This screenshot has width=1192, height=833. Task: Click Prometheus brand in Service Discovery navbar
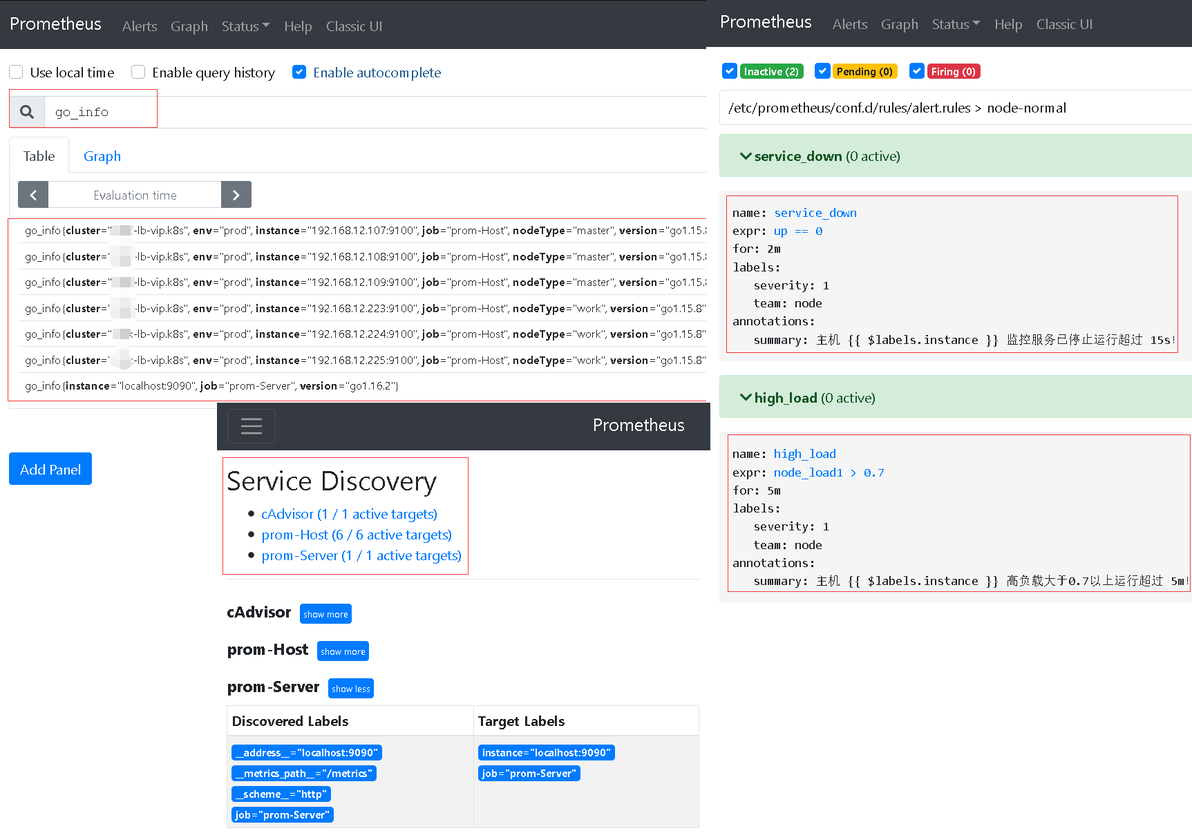(x=639, y=425)
